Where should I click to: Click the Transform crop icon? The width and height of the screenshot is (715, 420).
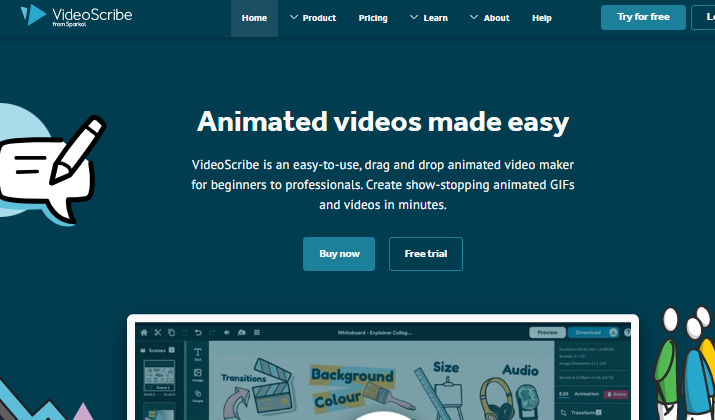564,413
